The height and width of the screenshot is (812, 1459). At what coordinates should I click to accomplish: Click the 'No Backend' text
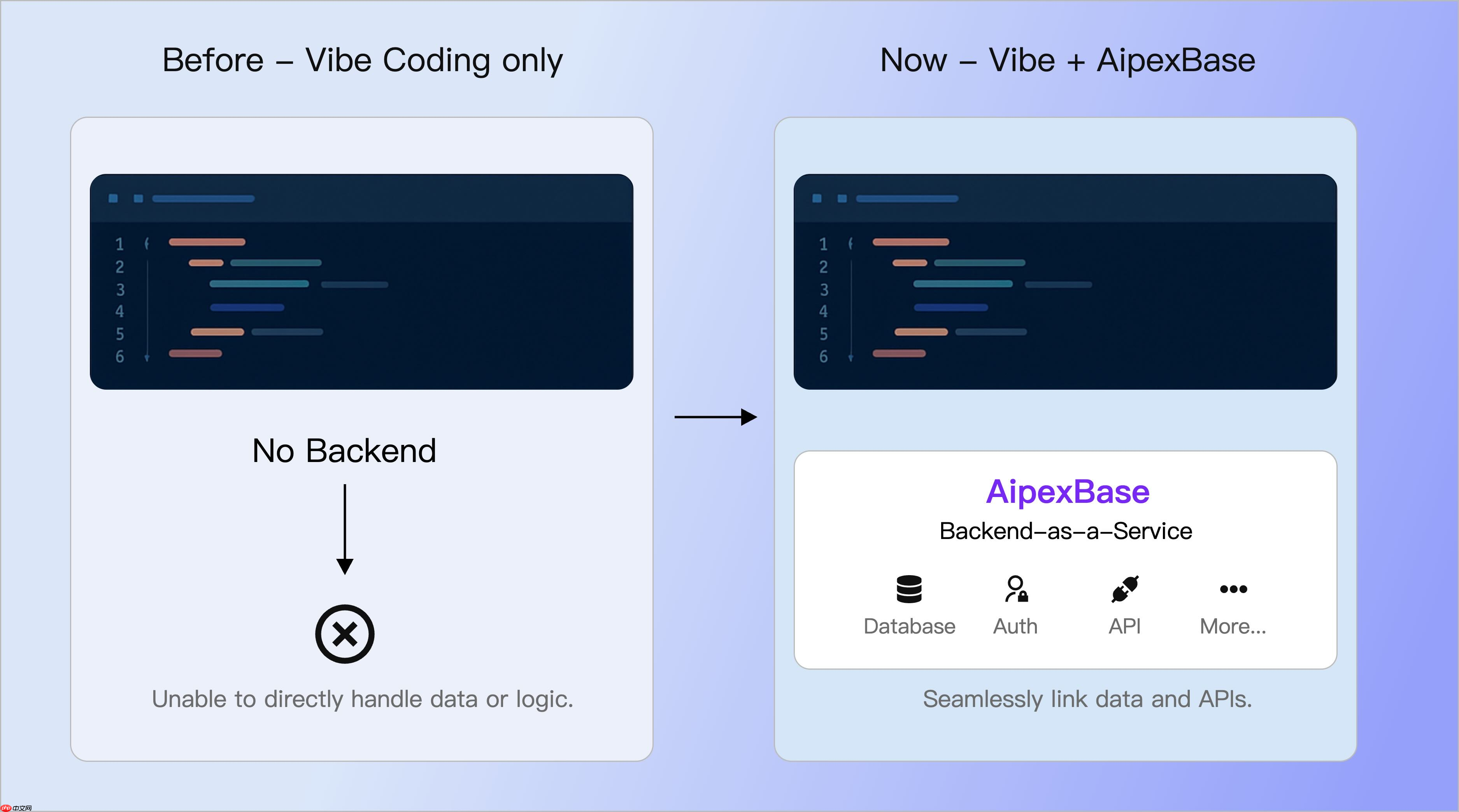click(x=344, y=451)
